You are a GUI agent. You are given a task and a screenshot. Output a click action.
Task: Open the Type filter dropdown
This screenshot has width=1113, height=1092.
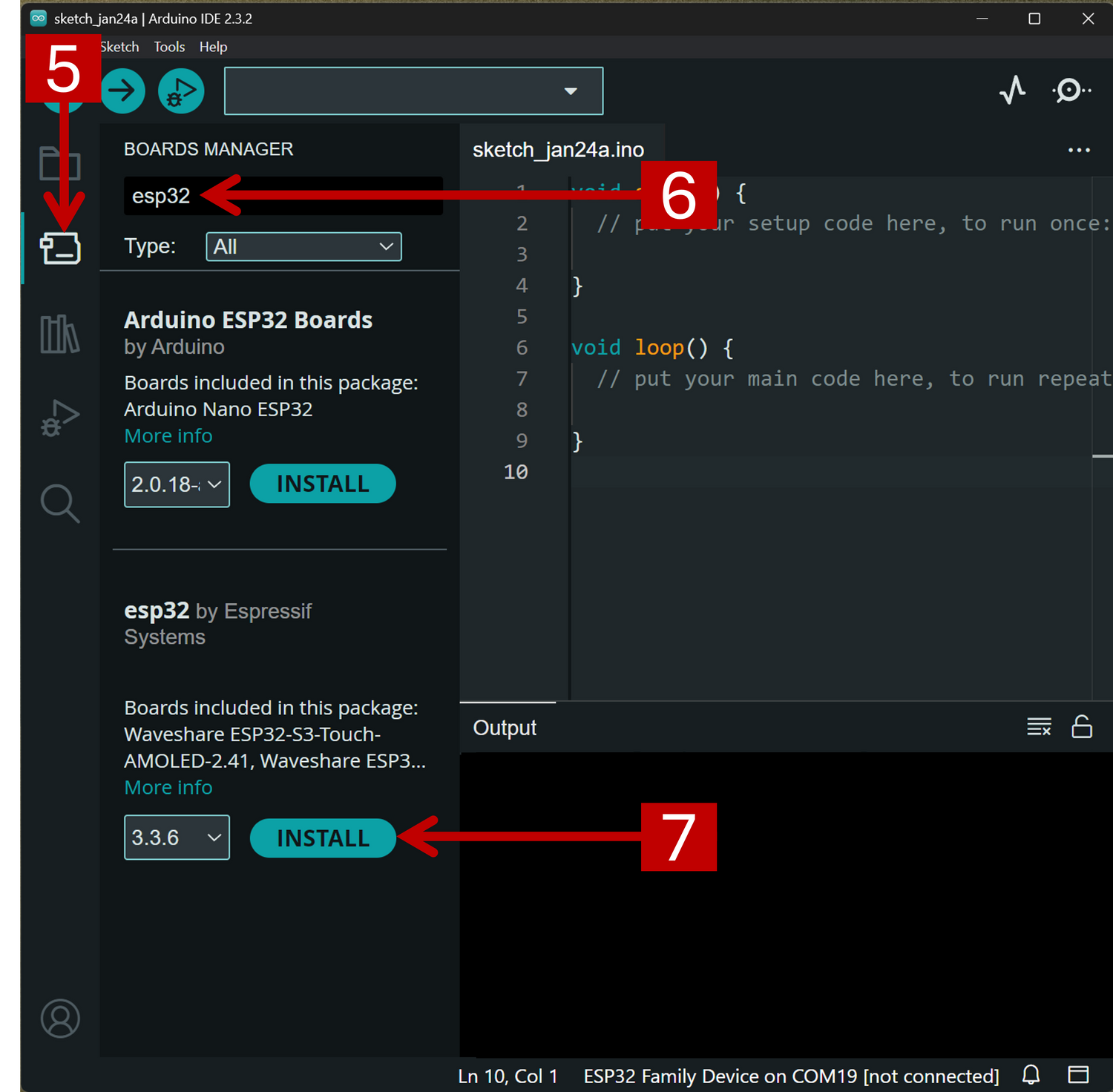point(303,247)
